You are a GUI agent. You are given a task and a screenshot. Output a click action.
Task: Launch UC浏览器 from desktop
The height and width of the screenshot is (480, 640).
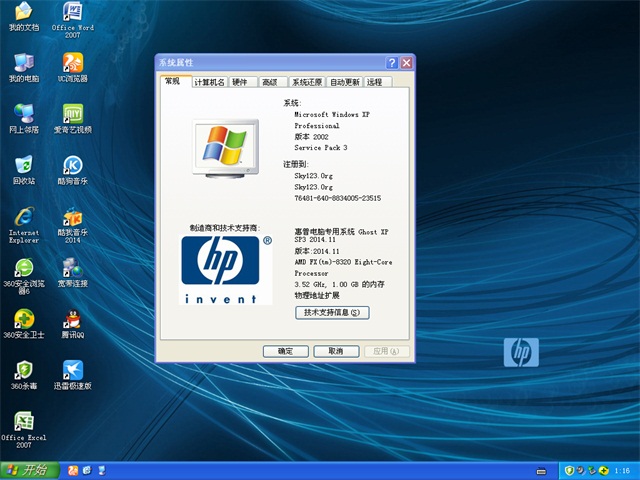(x=72, y=62)
